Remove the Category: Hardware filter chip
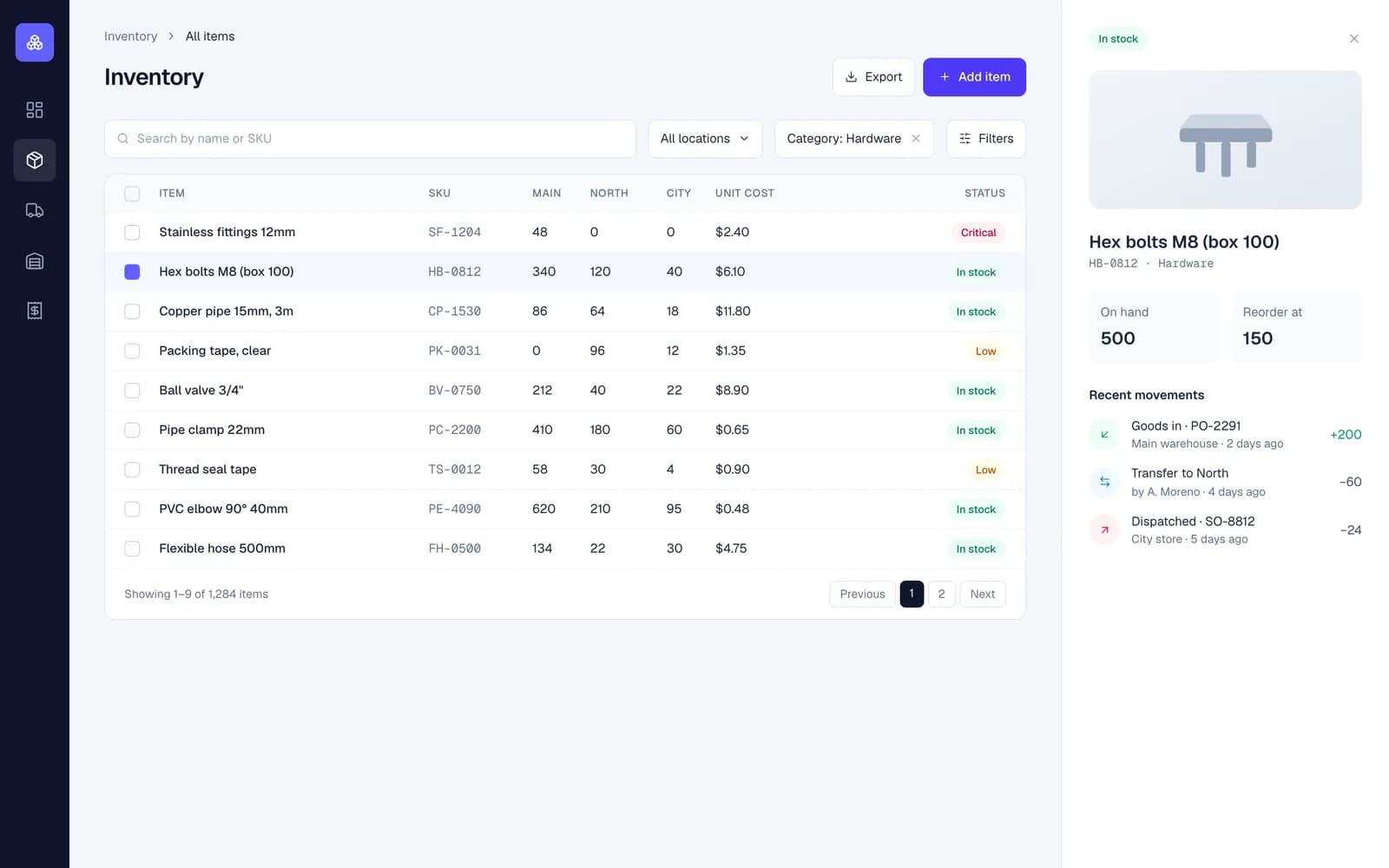This screenshot has width=1389, height=868. click(x=916, y=139)
